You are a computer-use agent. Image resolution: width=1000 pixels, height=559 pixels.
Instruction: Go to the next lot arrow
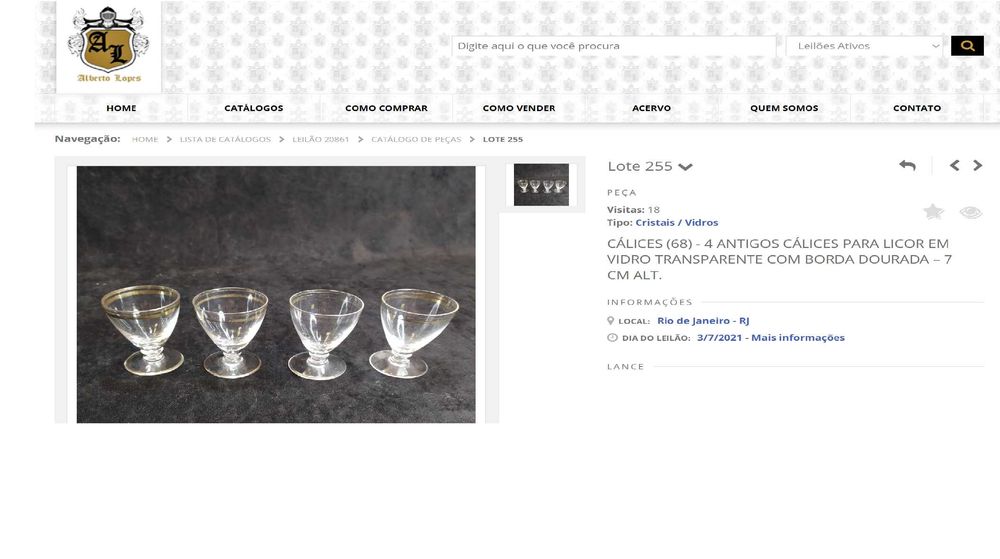pos(978,166)
